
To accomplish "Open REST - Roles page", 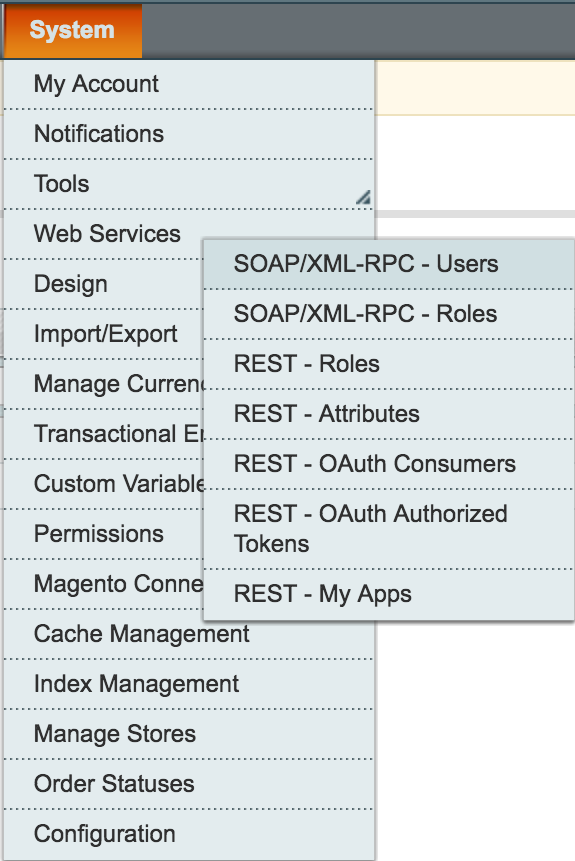I will (389, 364).
